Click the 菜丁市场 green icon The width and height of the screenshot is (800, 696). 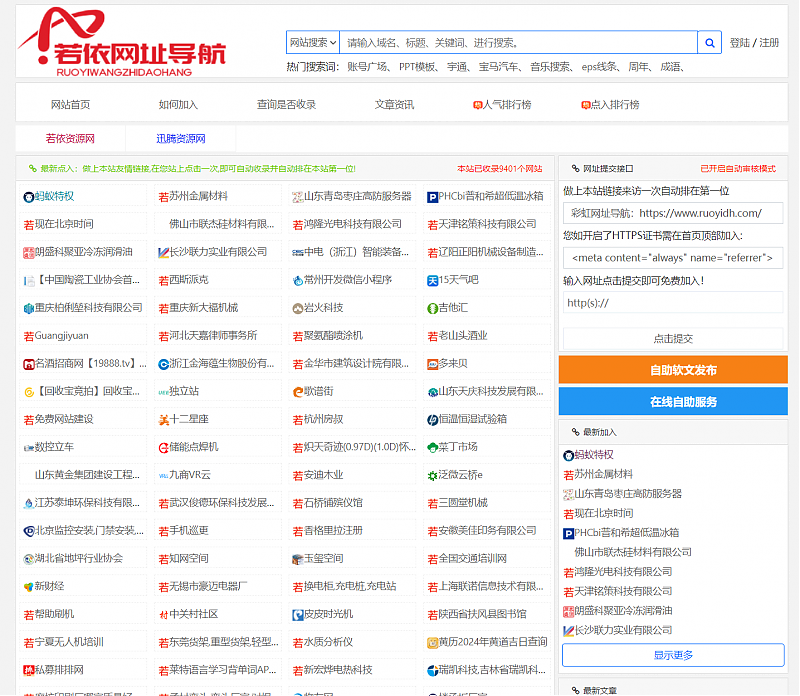coord(432,448)
